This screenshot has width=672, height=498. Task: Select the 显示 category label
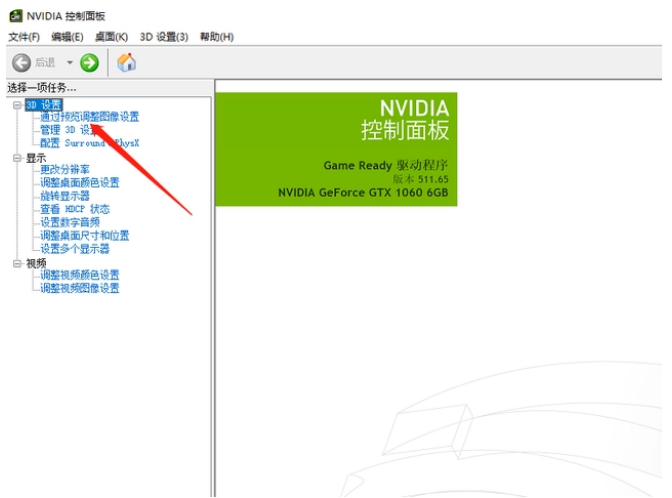click(36, 158)
